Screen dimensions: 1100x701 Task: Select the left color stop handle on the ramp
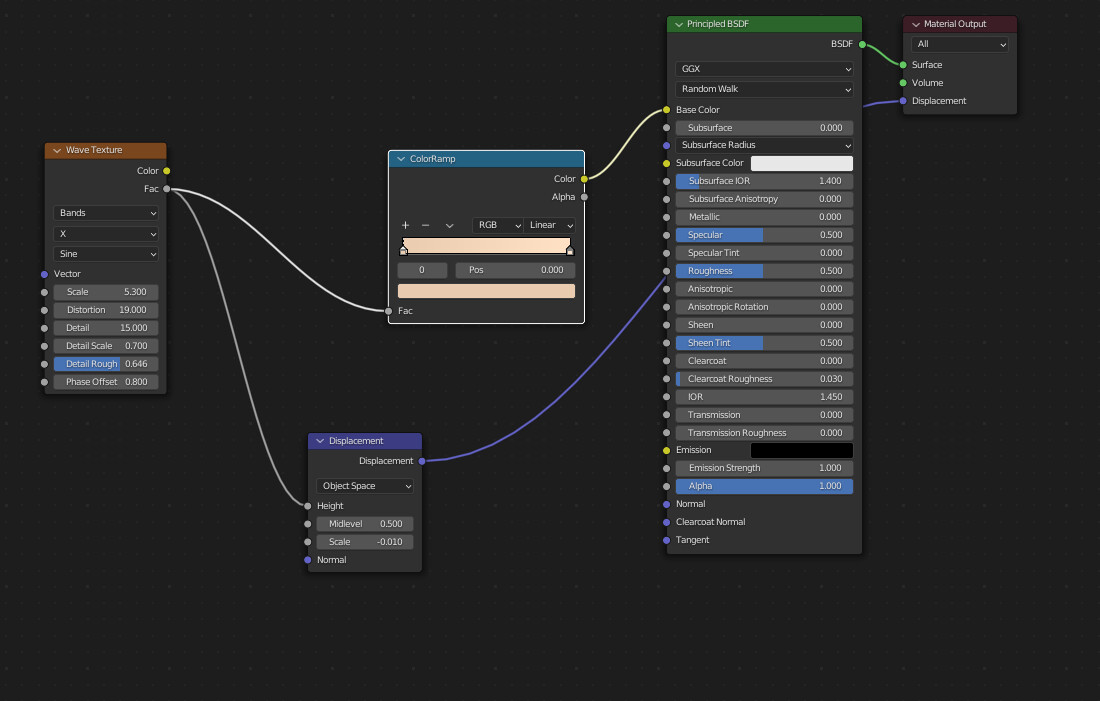(403, 251)
